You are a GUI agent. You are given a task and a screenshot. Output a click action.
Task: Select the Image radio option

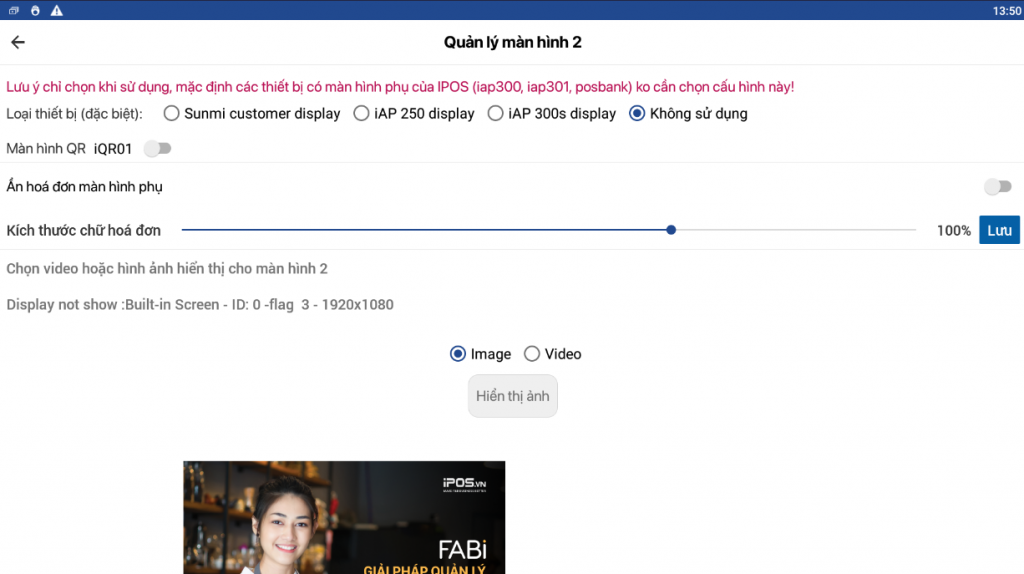point(458,354)
